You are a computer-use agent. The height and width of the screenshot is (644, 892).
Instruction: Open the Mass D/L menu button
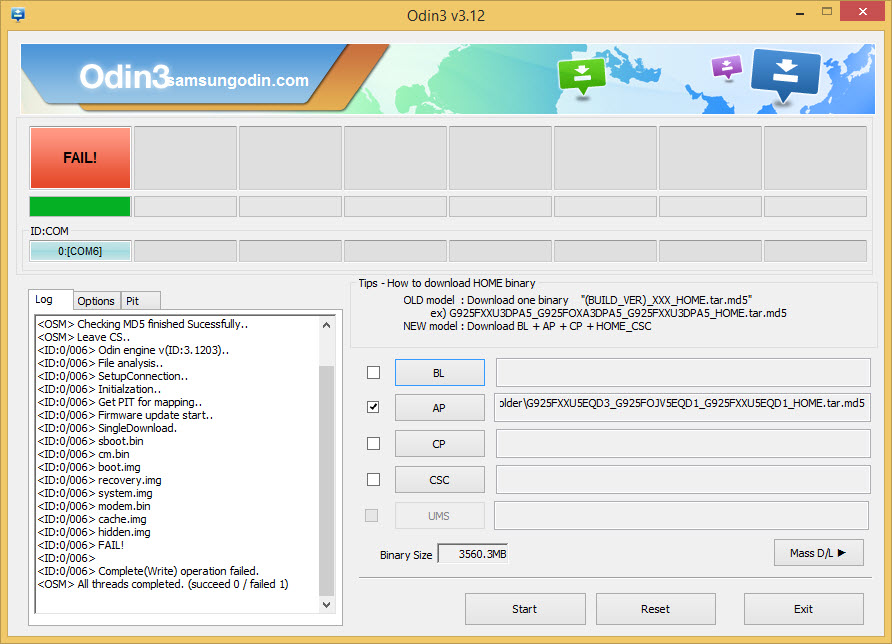click(819, 553)
